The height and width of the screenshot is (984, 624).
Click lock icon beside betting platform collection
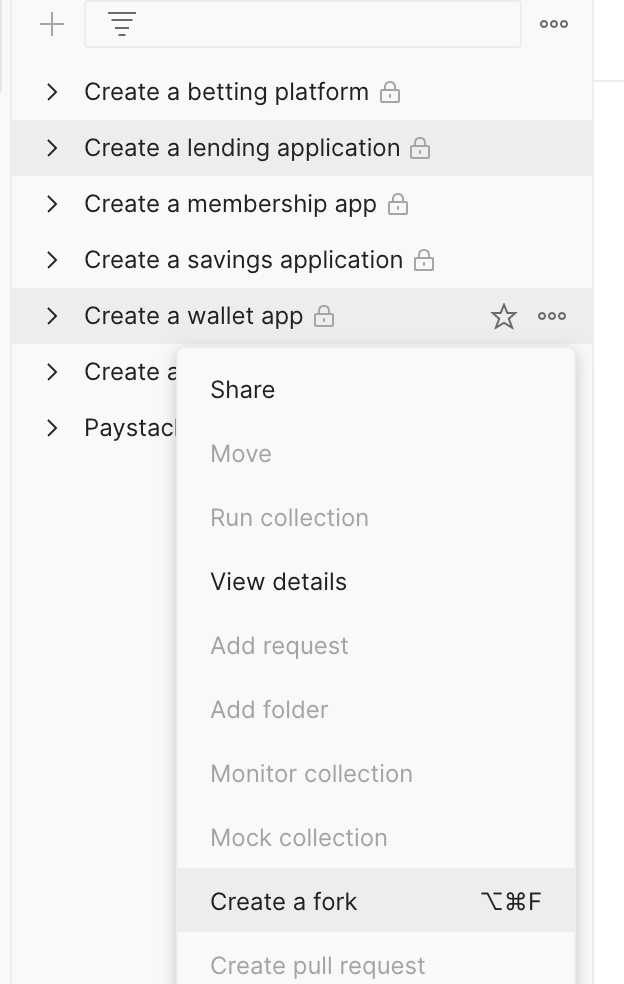[x=390, y=93]
